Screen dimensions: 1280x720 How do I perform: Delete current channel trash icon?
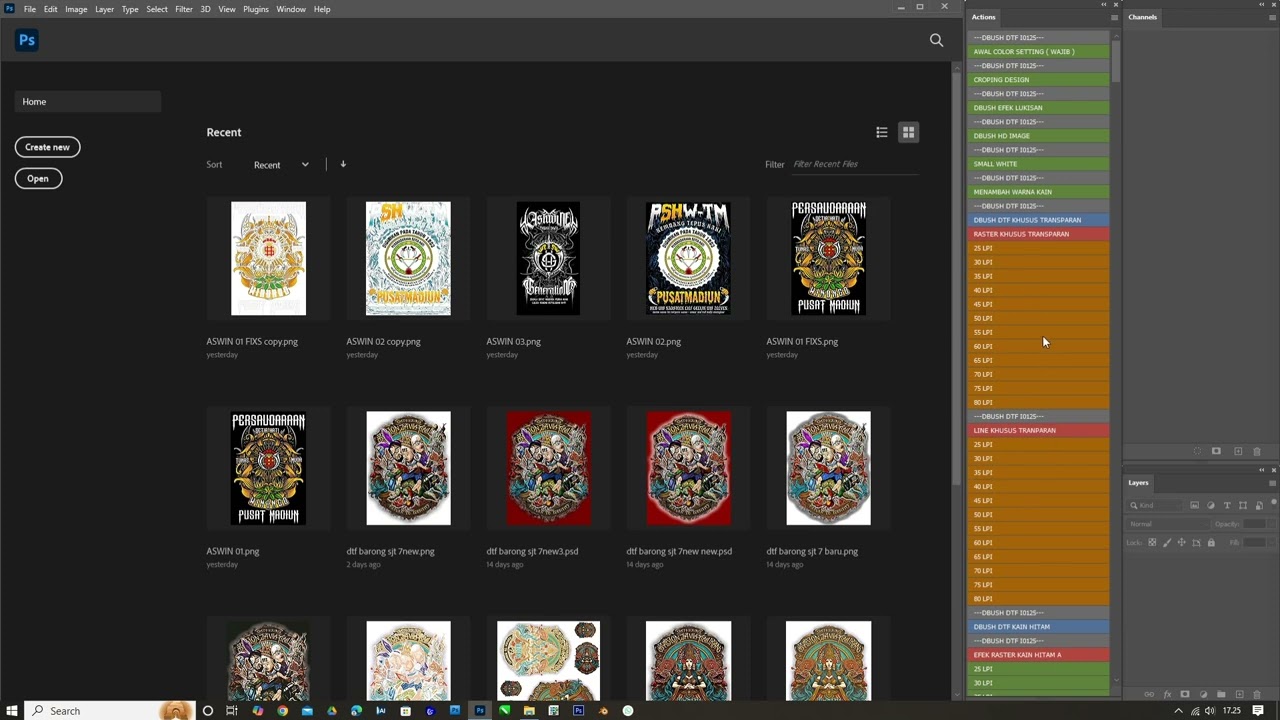click(x=1257, y=452)
